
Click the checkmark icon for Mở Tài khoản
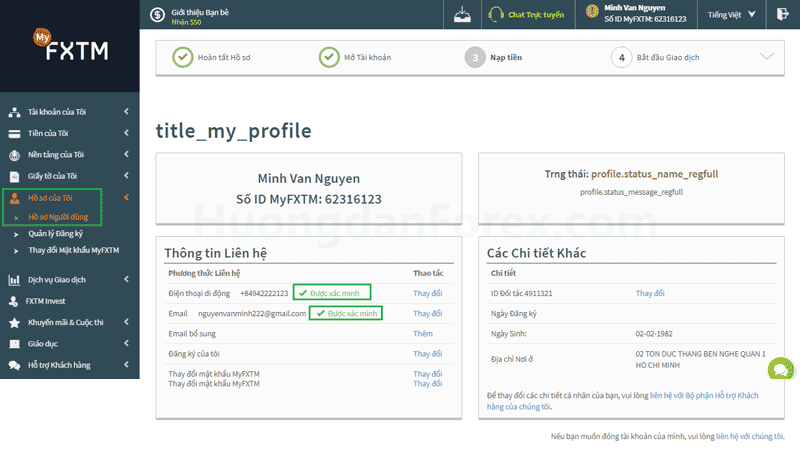(x=329, y=57)
